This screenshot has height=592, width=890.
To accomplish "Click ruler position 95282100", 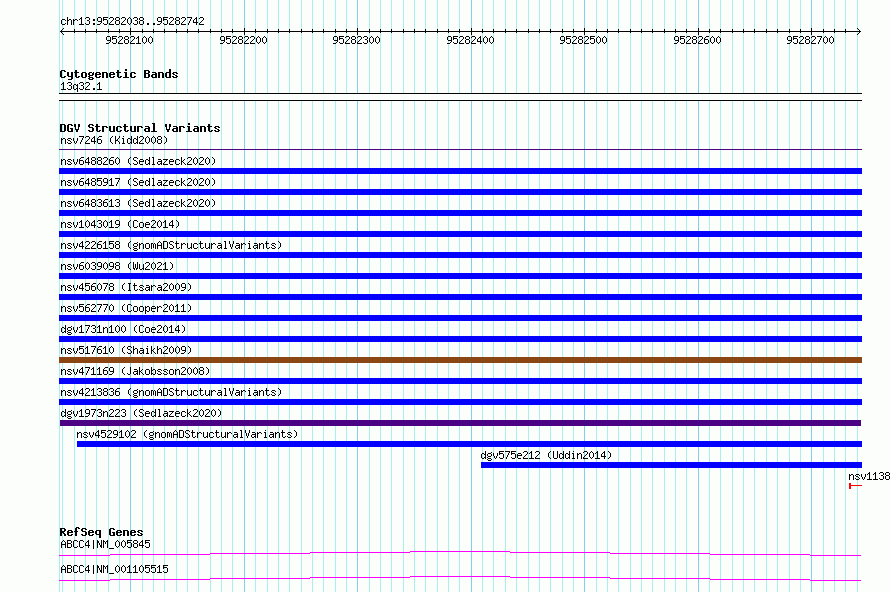I will click(x=129, y=40).
